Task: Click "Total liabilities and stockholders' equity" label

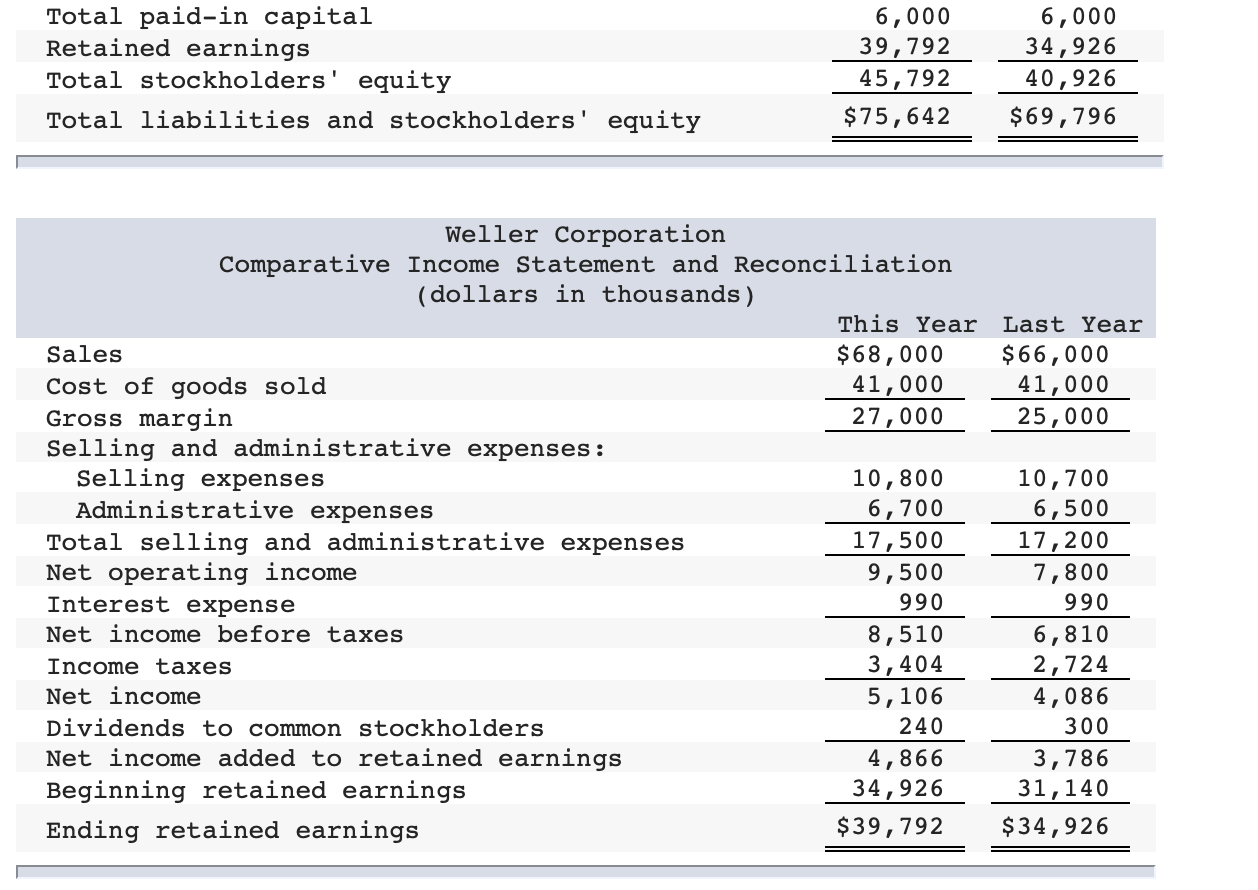Action: coord(373,121)
